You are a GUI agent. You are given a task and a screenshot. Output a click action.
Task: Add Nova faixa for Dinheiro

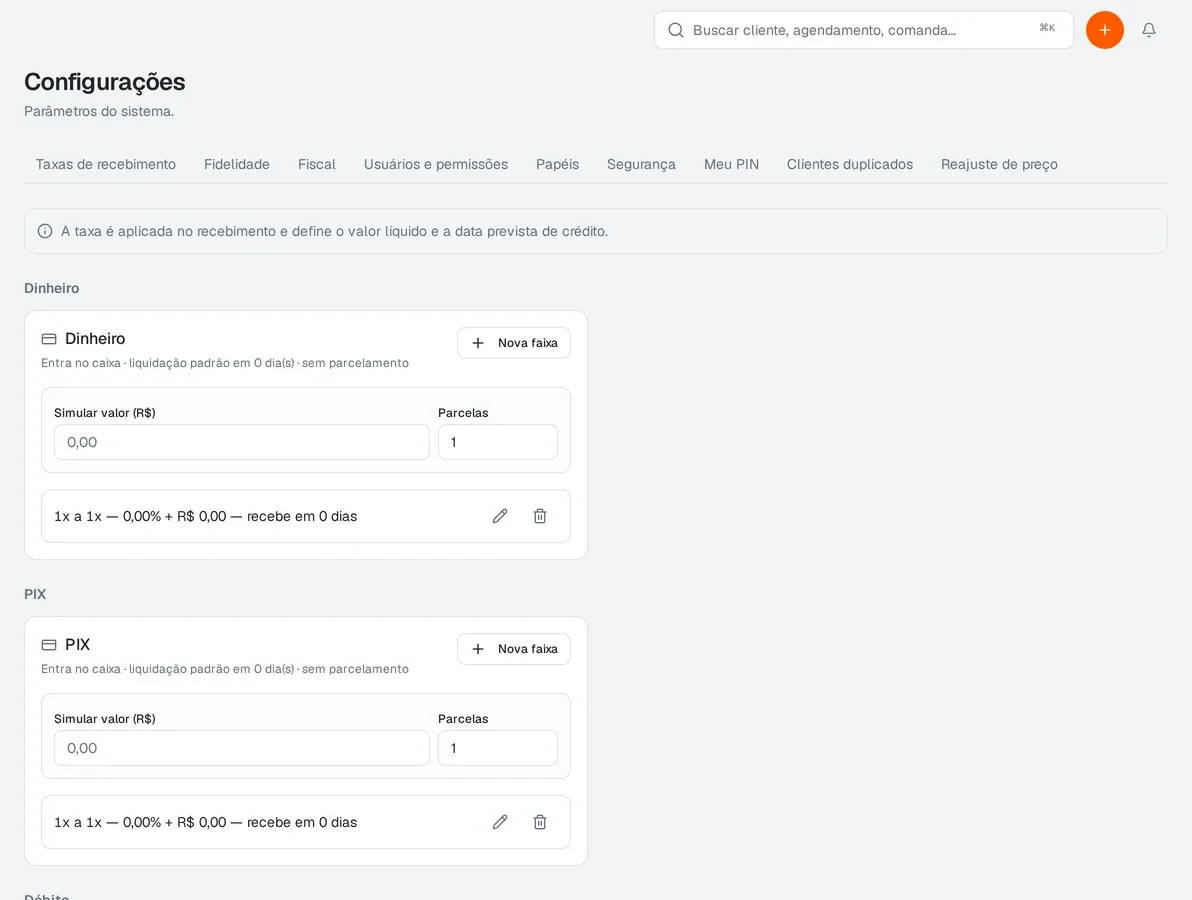coord(514,343)
